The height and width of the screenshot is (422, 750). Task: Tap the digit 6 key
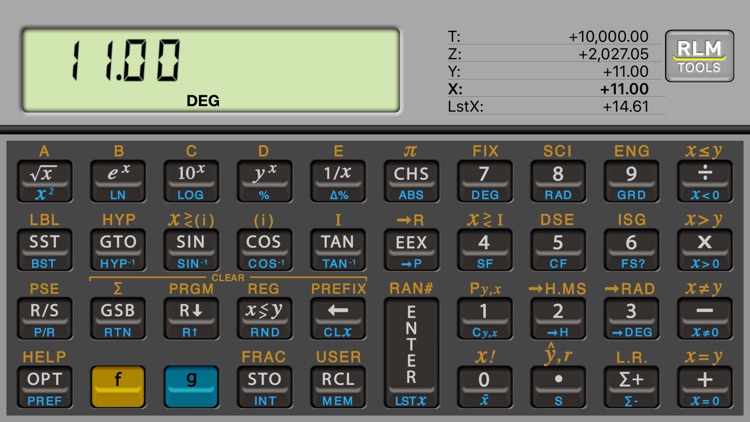pos(631,250)
